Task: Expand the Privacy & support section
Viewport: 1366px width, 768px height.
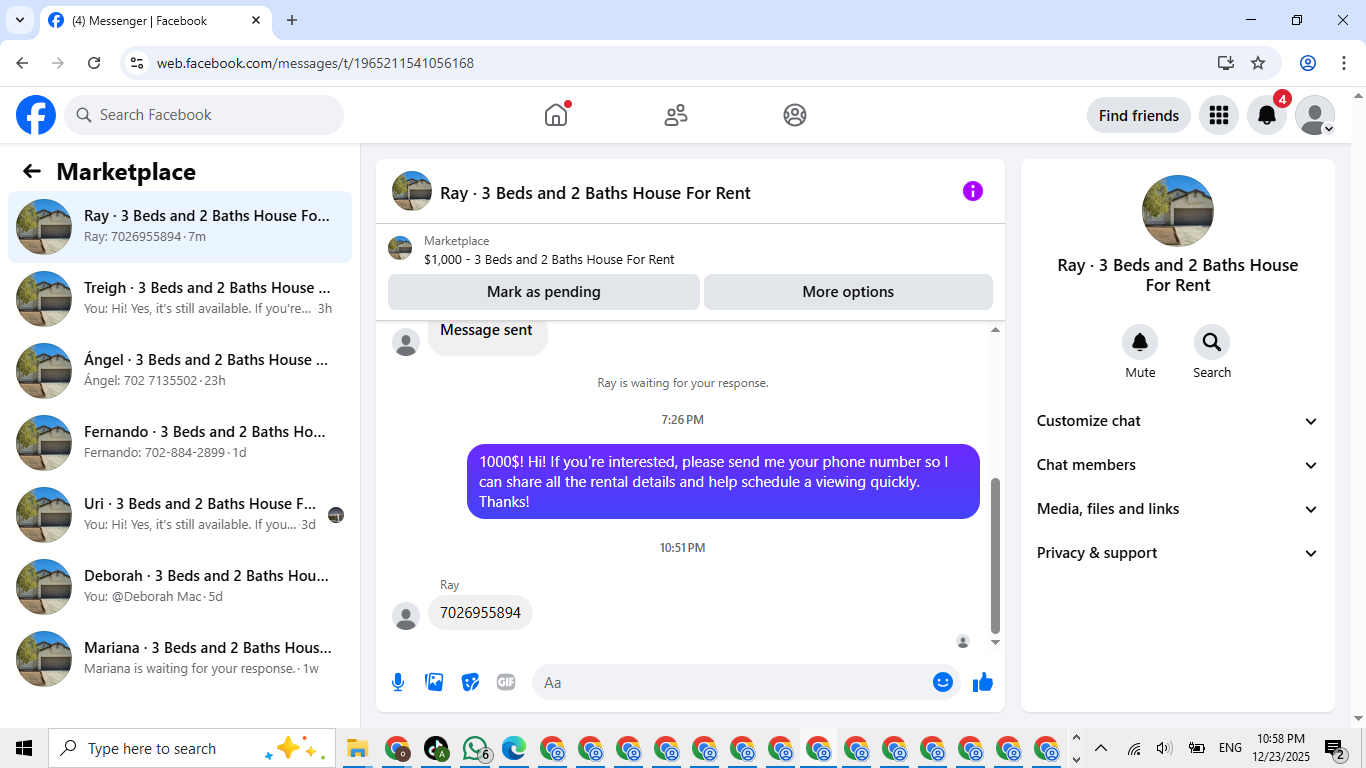Action: click(x=1178, y=553)
